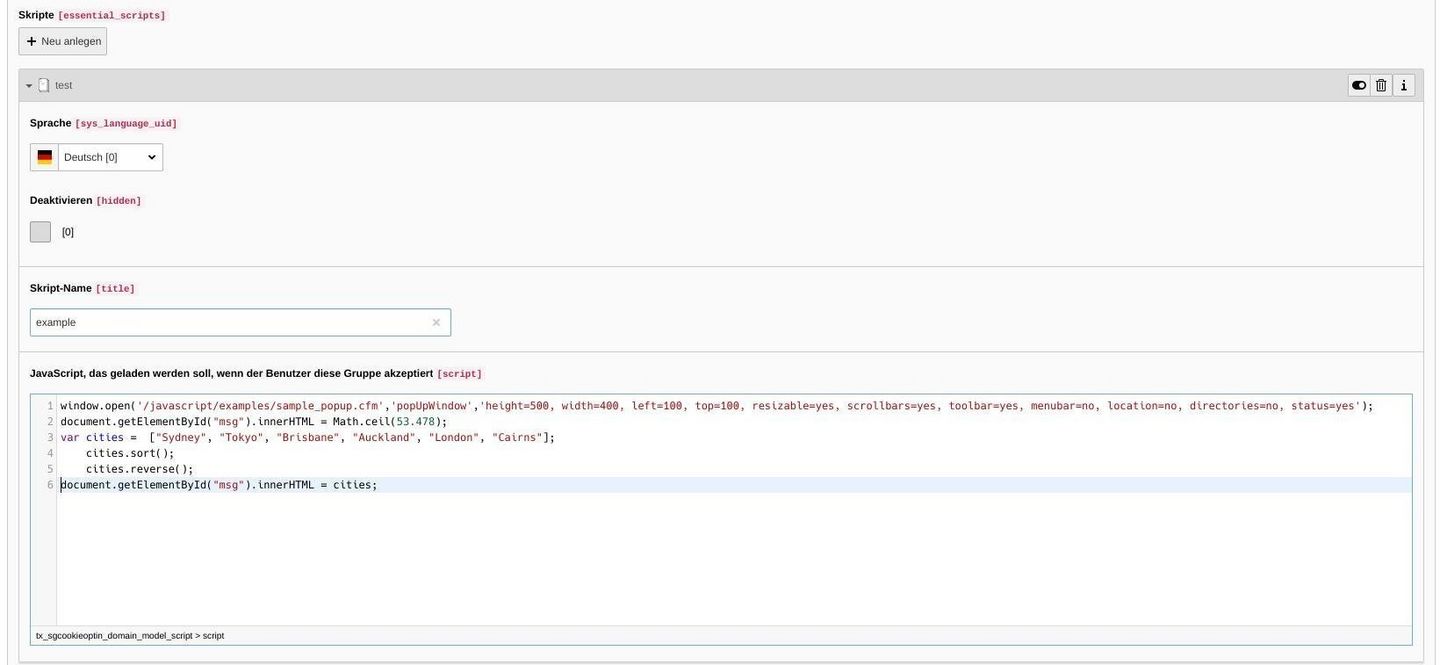Screen dimensions: 1440x665
Task: Click the [script] field tag label
Action: pos(459,374)
